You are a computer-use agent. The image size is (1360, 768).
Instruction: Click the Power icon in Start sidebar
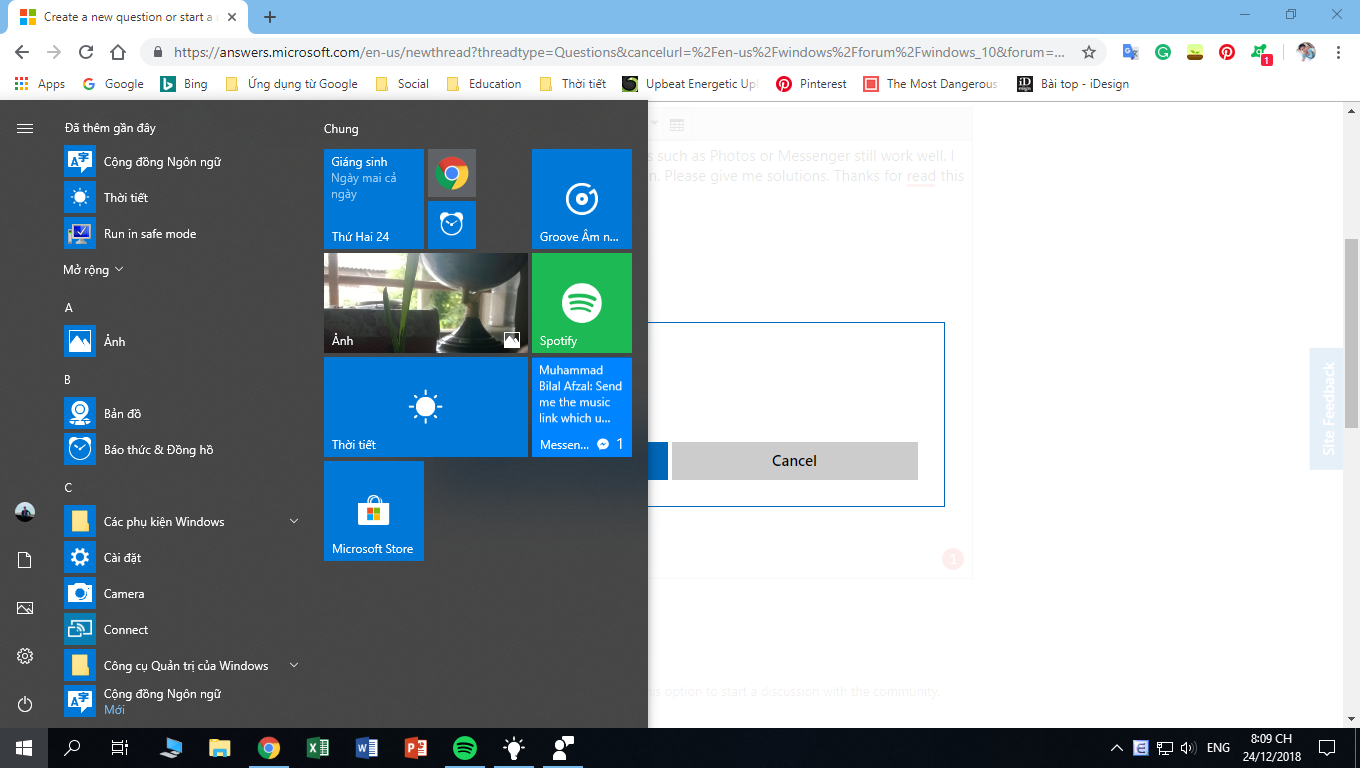click(25, 704)
